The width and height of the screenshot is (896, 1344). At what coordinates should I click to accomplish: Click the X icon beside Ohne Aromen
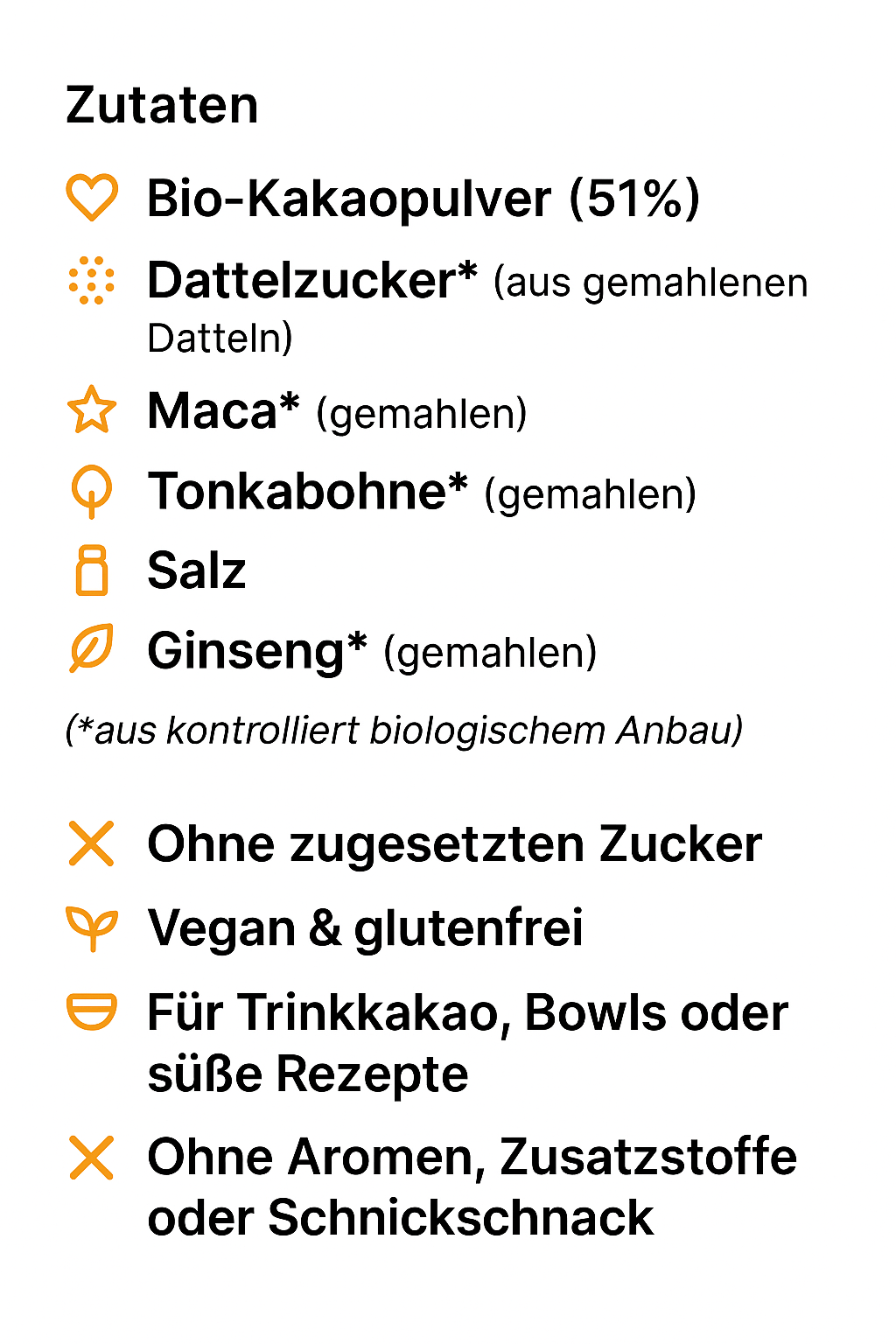tap(92, 1158)
